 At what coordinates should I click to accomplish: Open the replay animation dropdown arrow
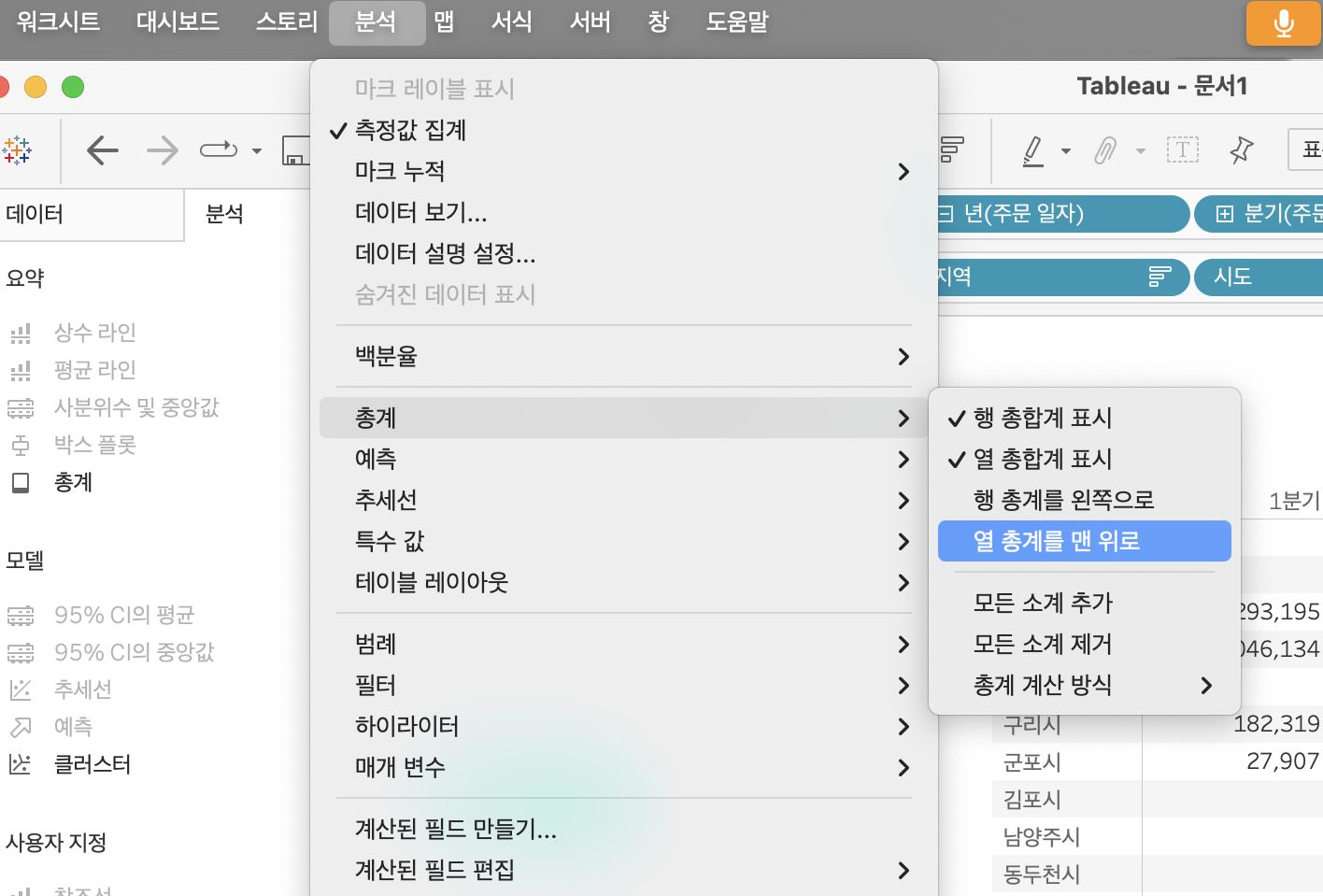point(257,150)
